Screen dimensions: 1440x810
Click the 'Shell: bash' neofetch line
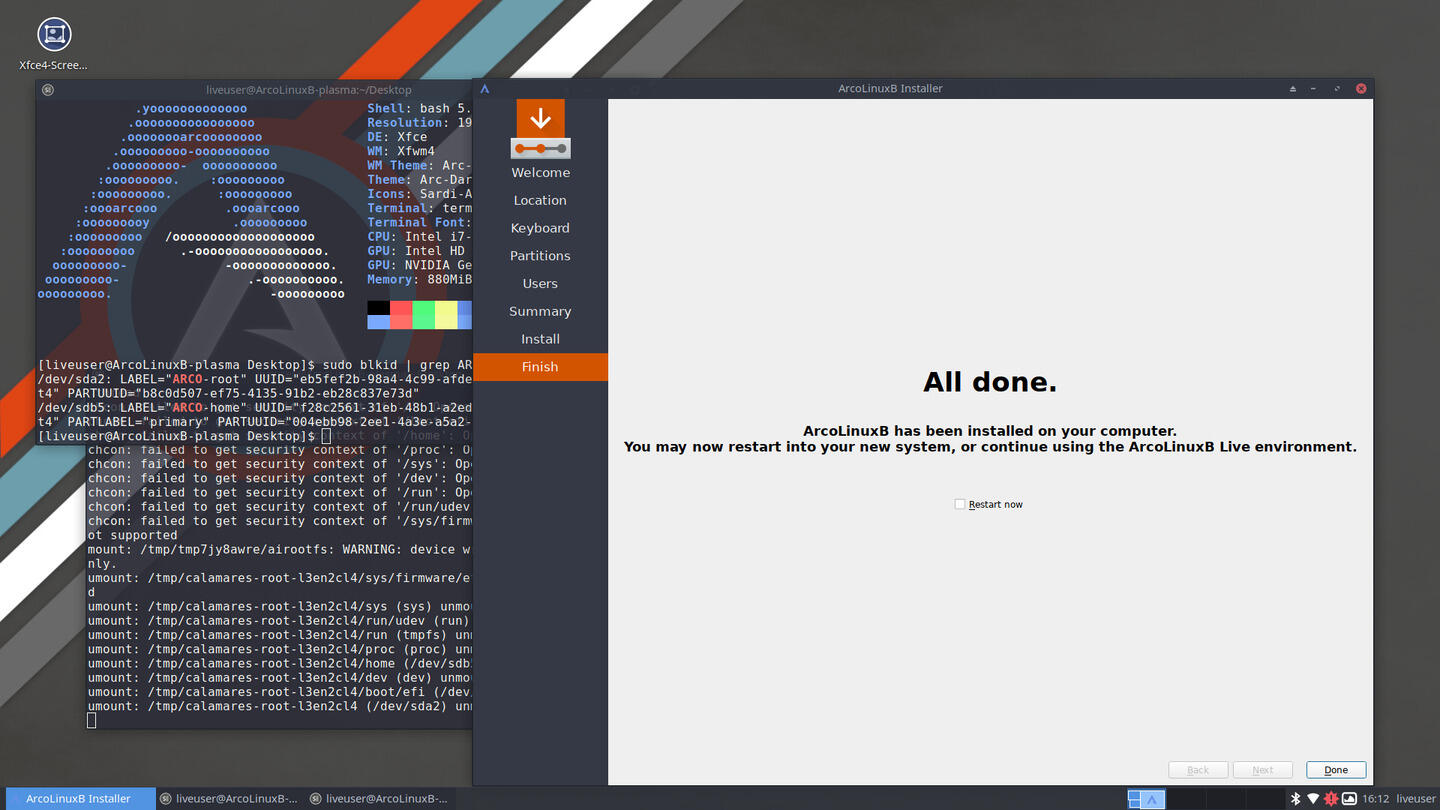[x=419, y=108]
